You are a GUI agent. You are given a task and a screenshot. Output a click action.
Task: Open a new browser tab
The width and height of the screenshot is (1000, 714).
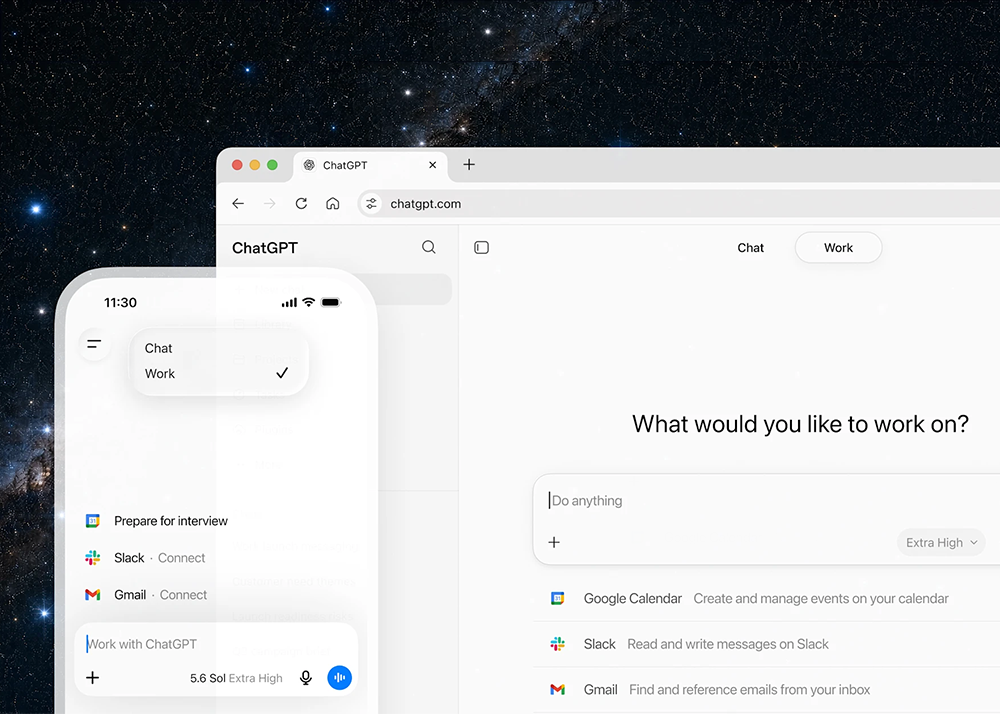point(469,164)
